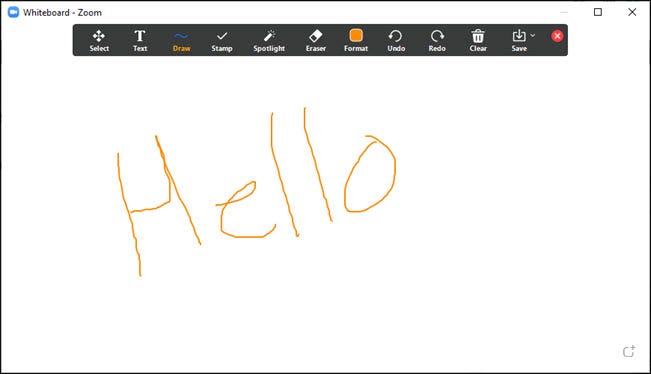651x374 pixels.
Task: Pick the Stamp checkmark tool
Action: [222, 41]
